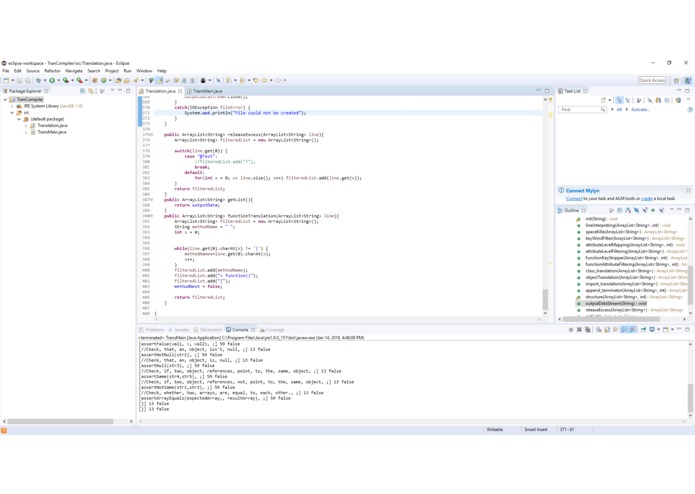Switch to the Coverage tab
This screenshot has height=494, width=695.
(272, 330)
